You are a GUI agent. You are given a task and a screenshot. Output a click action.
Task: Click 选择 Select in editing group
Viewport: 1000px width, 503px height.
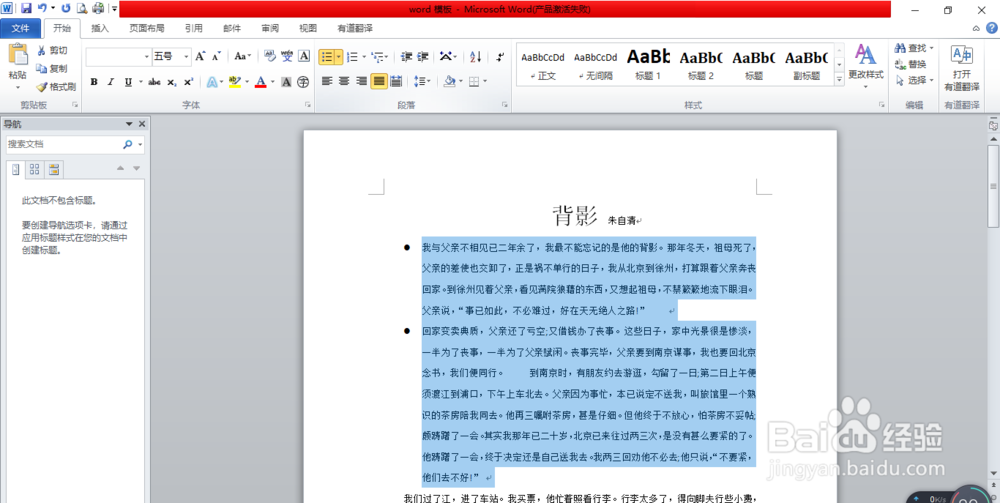[x=914, y=80]
